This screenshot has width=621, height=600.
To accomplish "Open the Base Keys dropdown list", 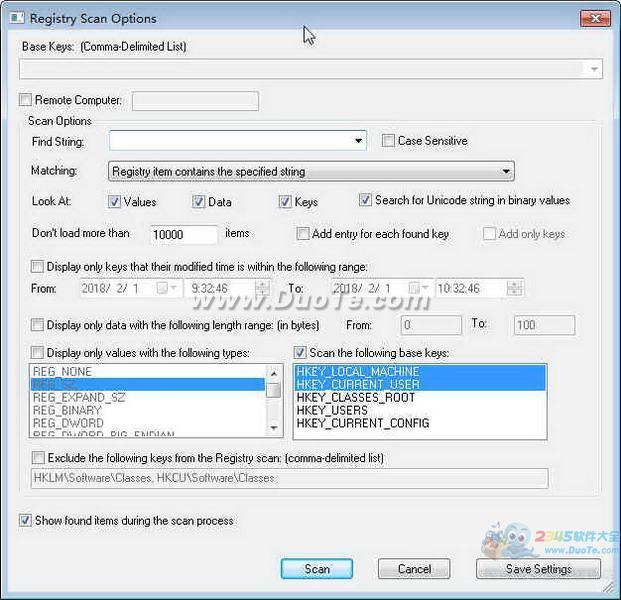I will pyautogui.click(x=595, y=69).
